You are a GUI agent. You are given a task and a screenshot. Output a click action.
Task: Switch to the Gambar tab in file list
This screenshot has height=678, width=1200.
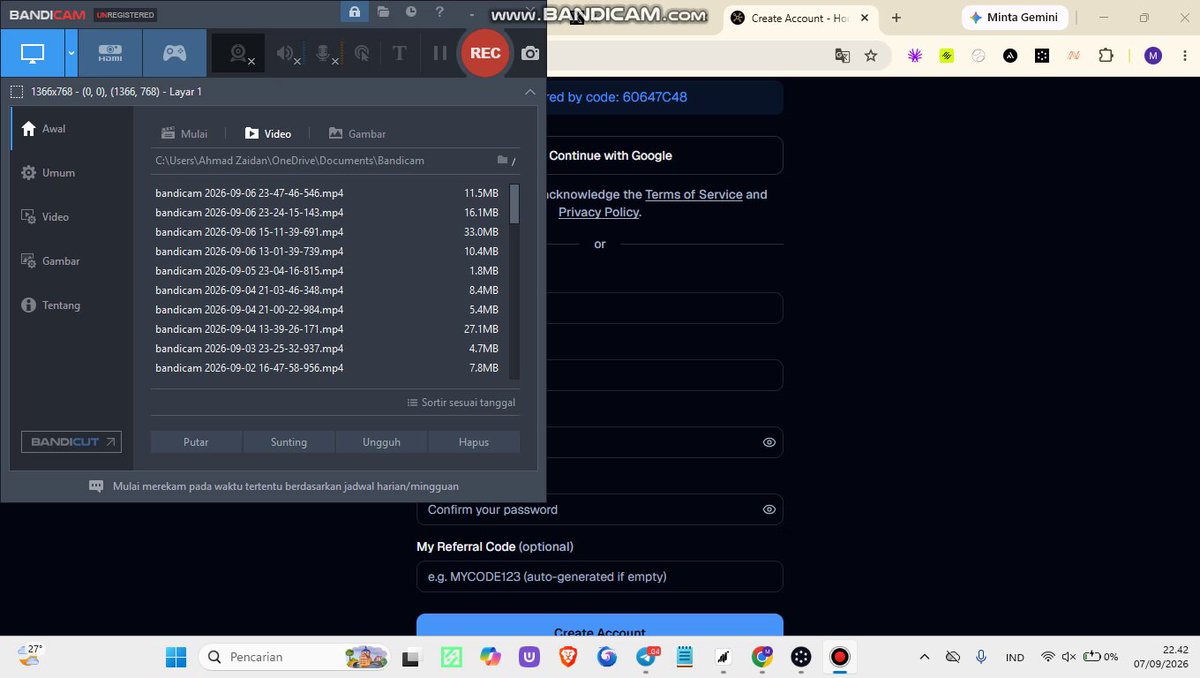357,134
